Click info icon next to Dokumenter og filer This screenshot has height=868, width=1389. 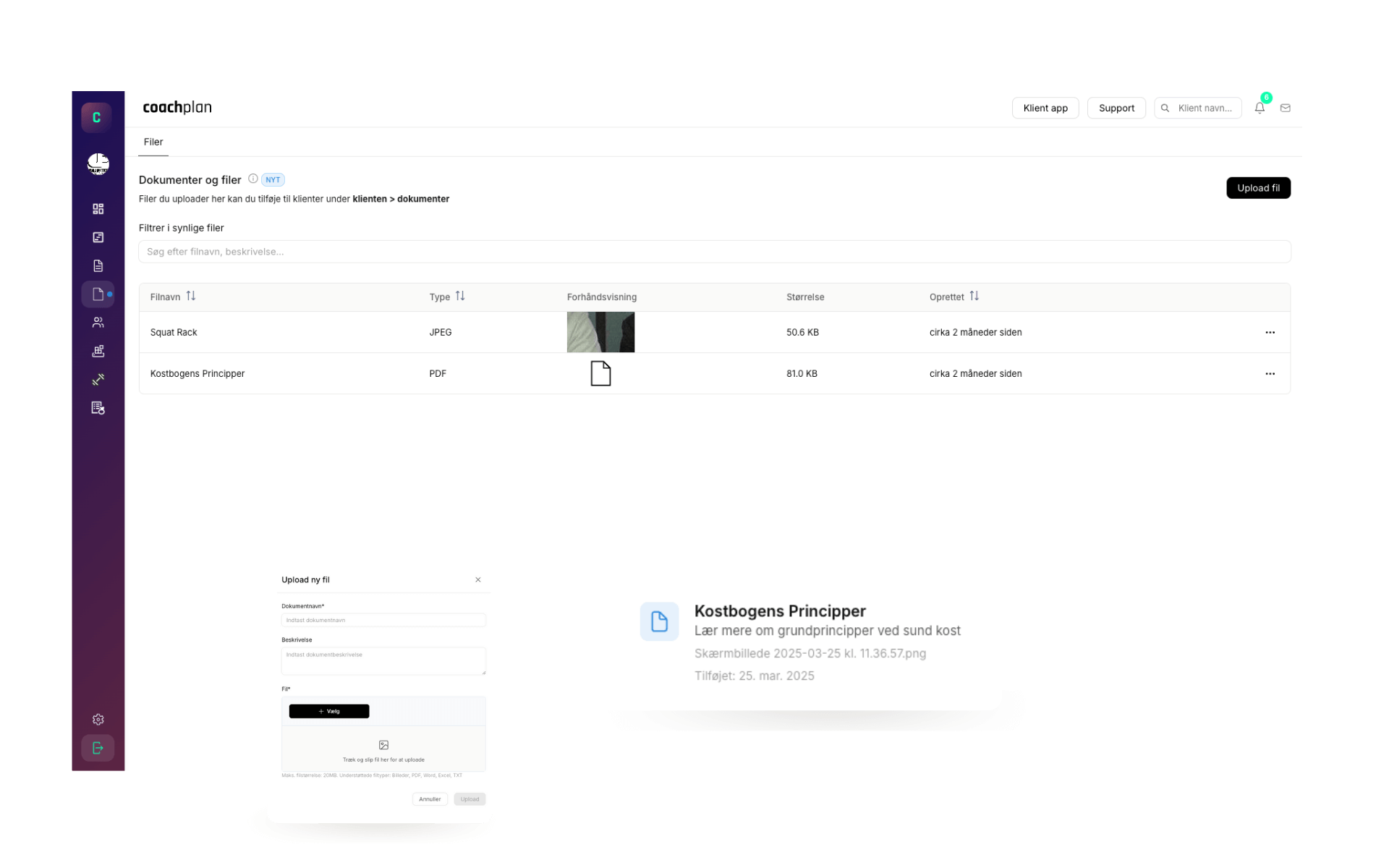253,179
